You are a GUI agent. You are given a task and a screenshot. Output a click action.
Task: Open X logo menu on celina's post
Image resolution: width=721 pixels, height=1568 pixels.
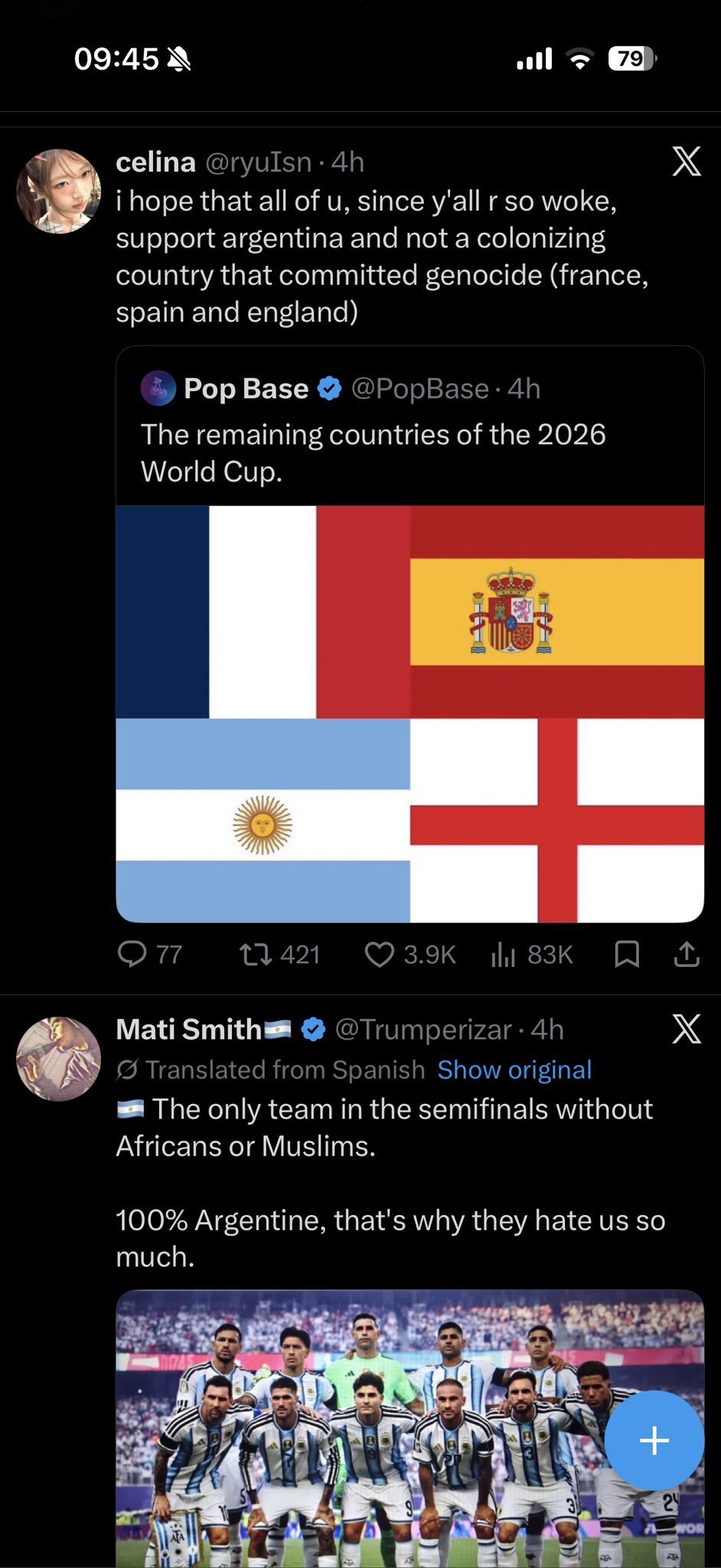687,162
